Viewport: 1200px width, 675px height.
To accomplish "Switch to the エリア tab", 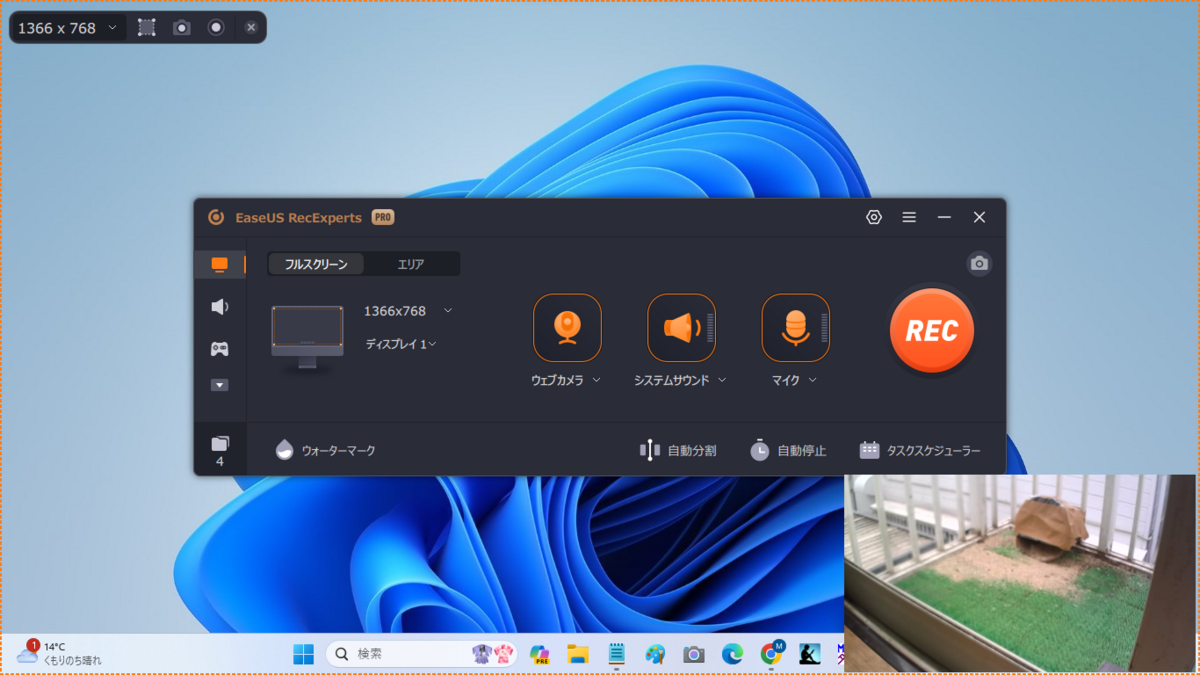I will coord(411,264).
